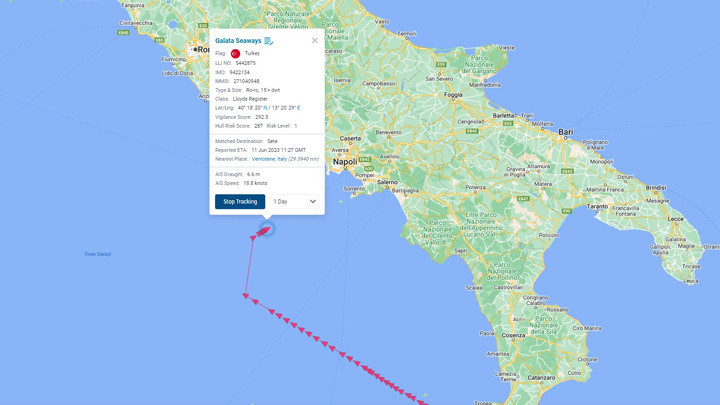Click the blue E longitude indicator
720x405 pixels.
pos(298,108)
